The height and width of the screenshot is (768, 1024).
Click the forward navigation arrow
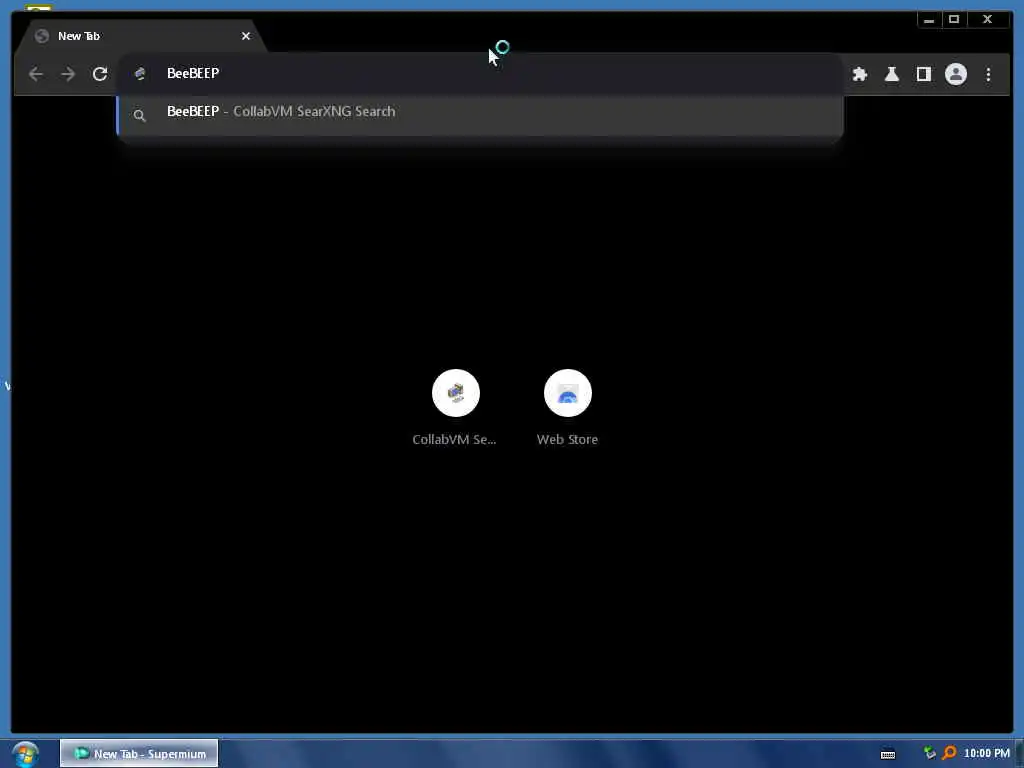(x=68, y=74)
